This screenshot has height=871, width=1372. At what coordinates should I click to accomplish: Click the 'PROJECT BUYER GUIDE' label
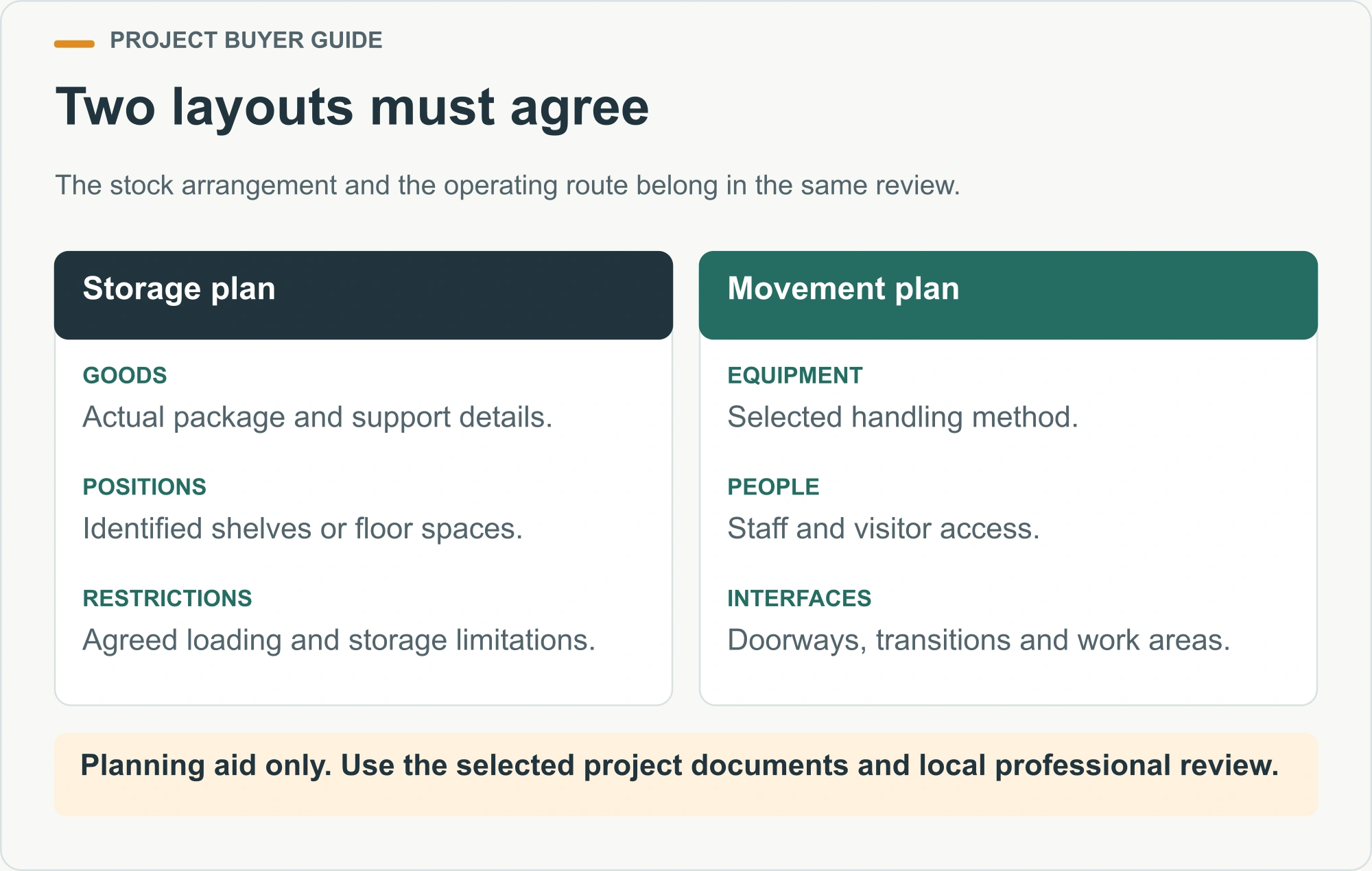tap(246, 40)
